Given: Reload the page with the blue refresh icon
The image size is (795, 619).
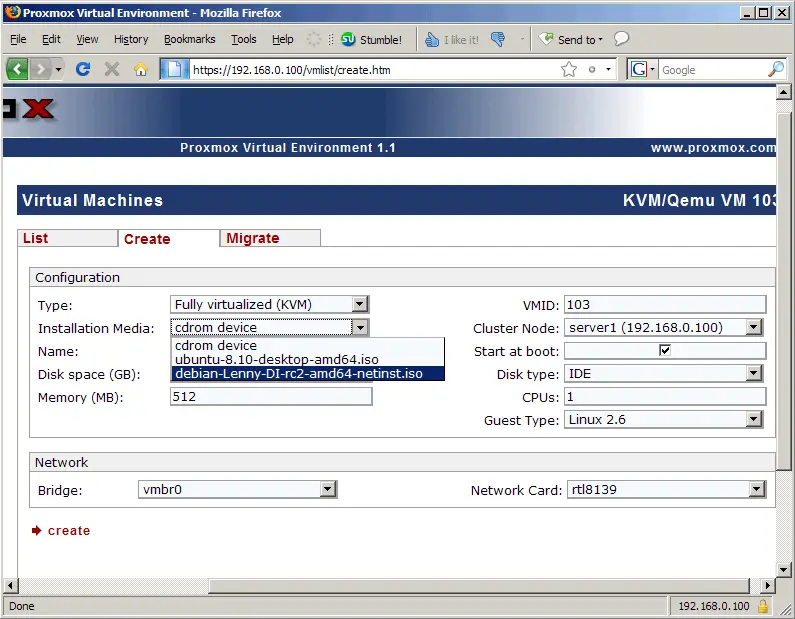Looking at the screenshot, I should click(83, 69).
